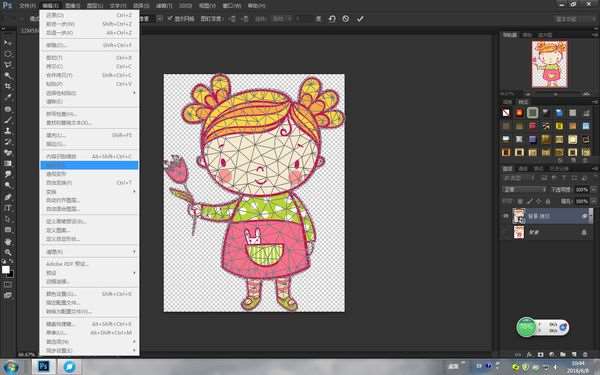Screen dimensions: 600x375
Task: Expand the Purge submenu
Action: tap(89, 252)
